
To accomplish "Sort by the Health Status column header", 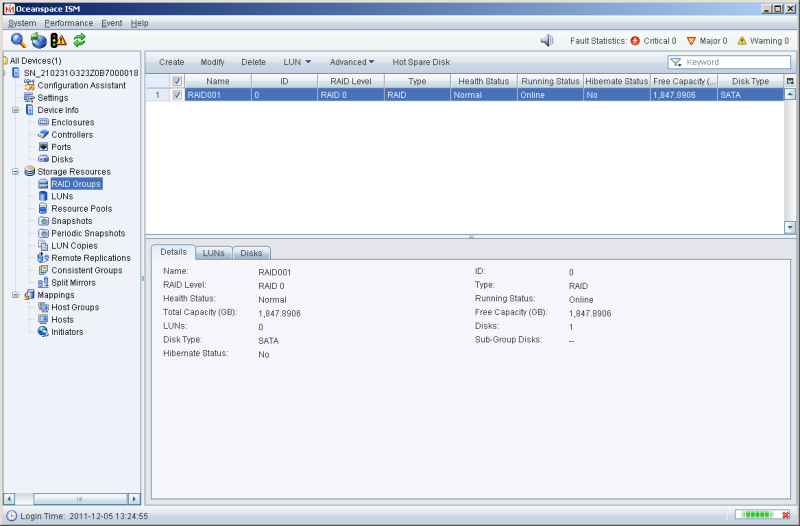I will (484, 81).
